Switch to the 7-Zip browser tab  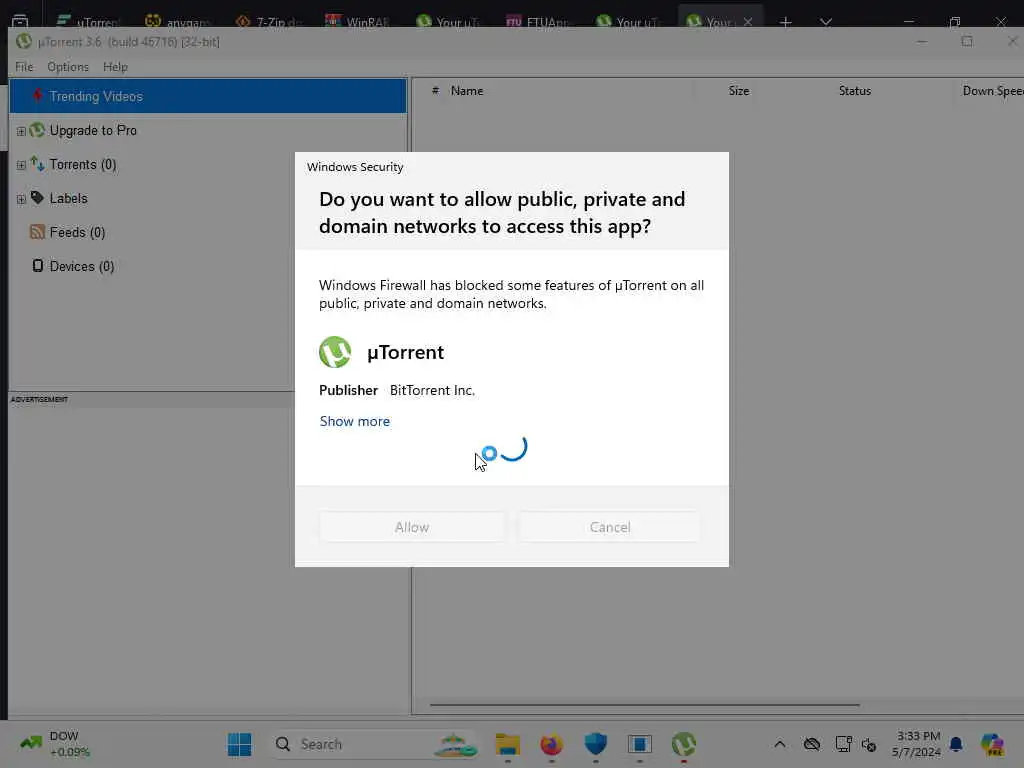269,22
